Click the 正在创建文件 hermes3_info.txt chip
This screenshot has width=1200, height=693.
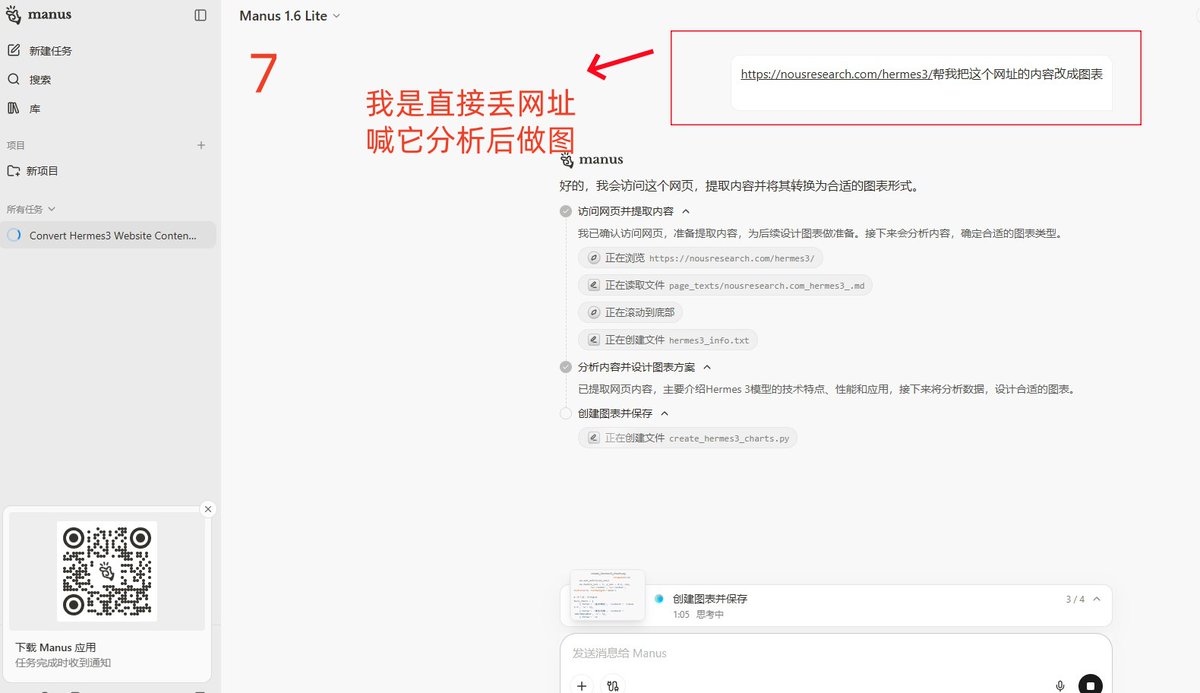pos(668,340)
